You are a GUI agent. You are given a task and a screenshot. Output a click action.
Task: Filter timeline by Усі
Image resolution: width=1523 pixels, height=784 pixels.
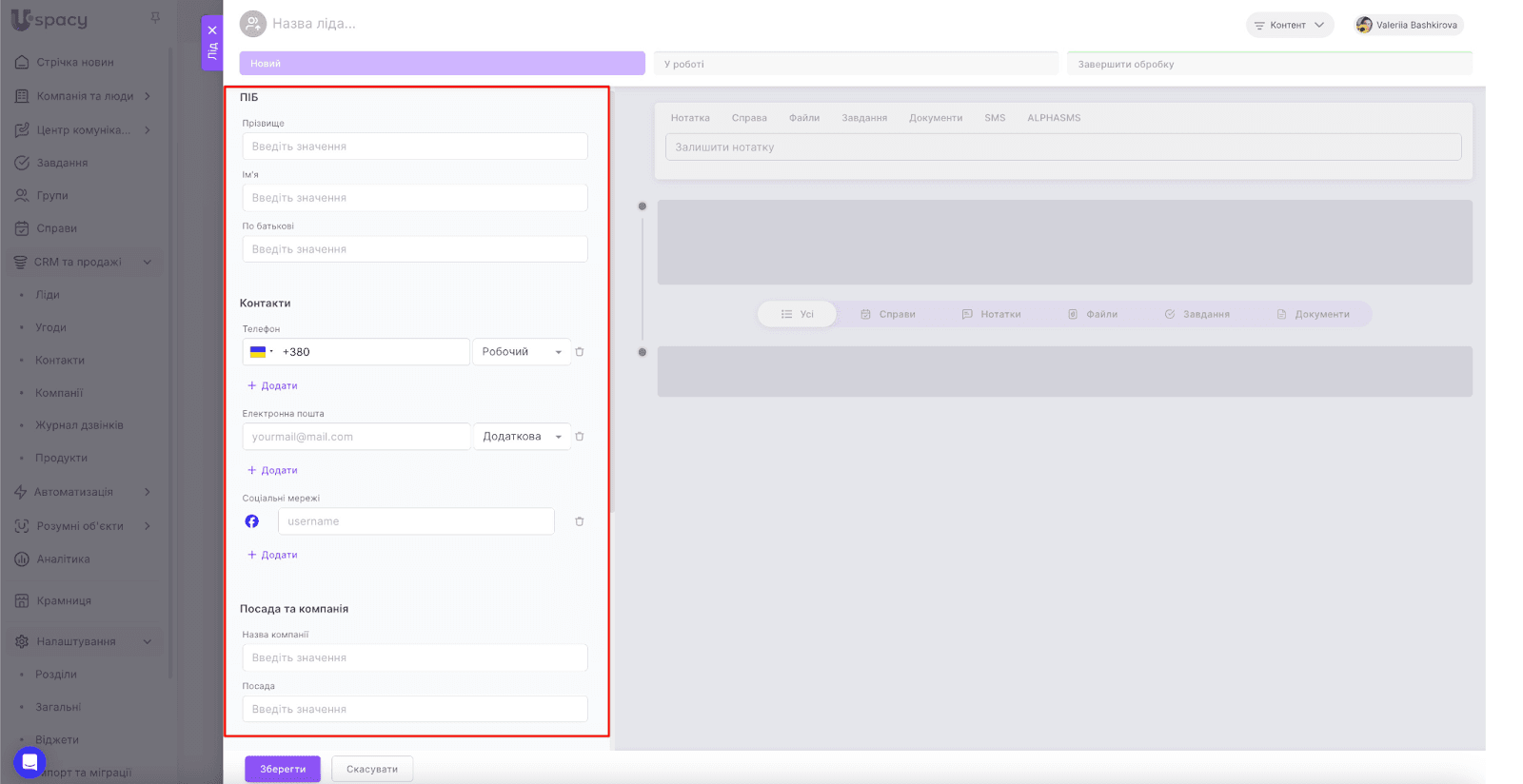(x=798, y=314)
